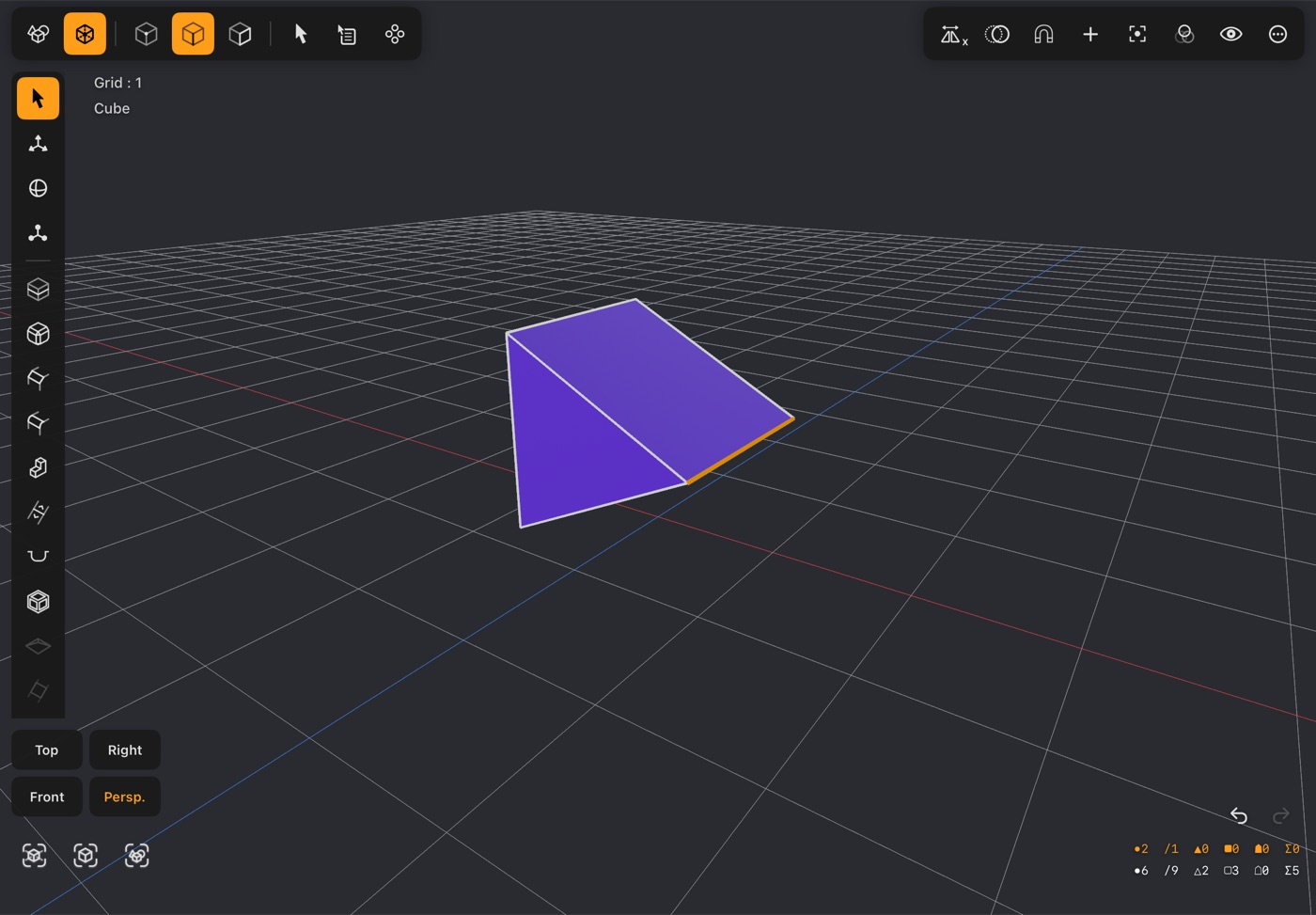Switch to Persp. view
The width and height of the screenshot is (1316, 915).
click(125, 797)
